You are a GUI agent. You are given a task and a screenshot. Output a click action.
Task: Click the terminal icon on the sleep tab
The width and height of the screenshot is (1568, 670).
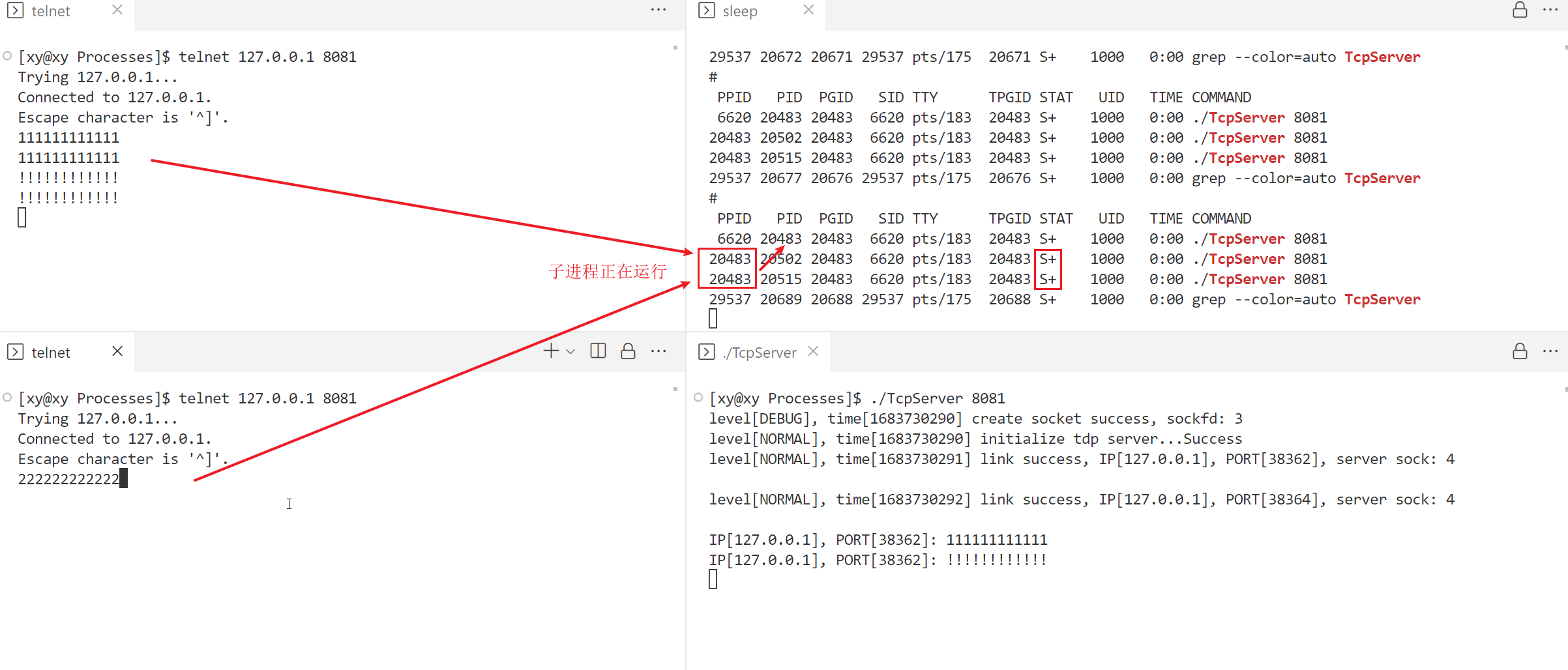706,10
